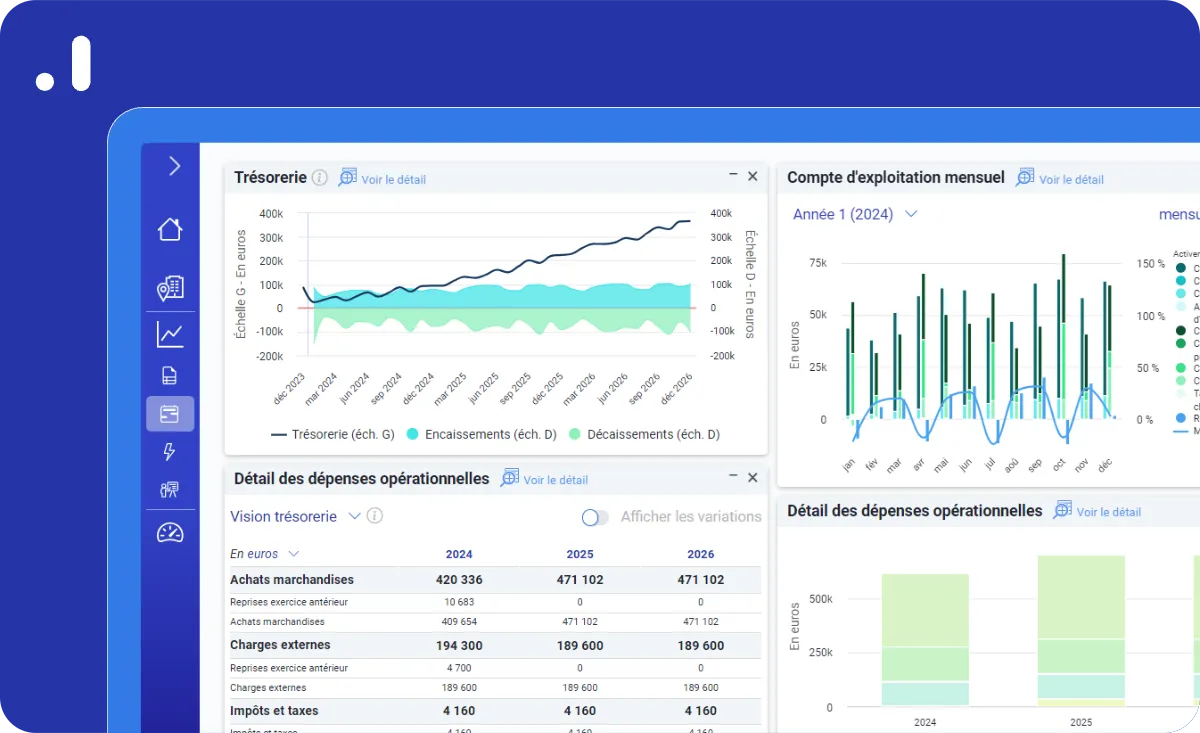This screenshot has width=1200, height=733.
Task: Select the bold Charges externes category row
Action: [x=495, y=645]
